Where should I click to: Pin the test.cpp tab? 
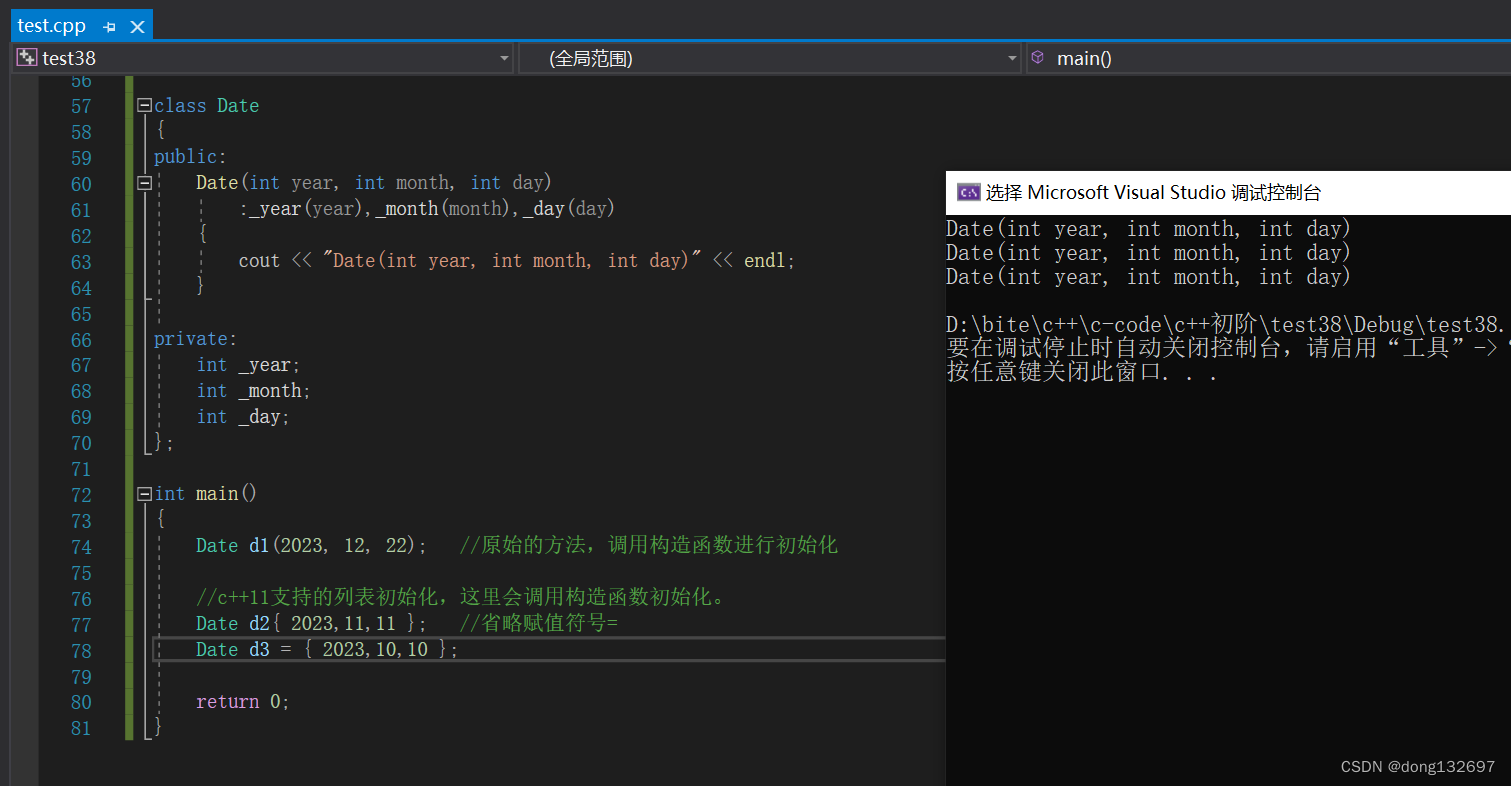click(110, 27)
